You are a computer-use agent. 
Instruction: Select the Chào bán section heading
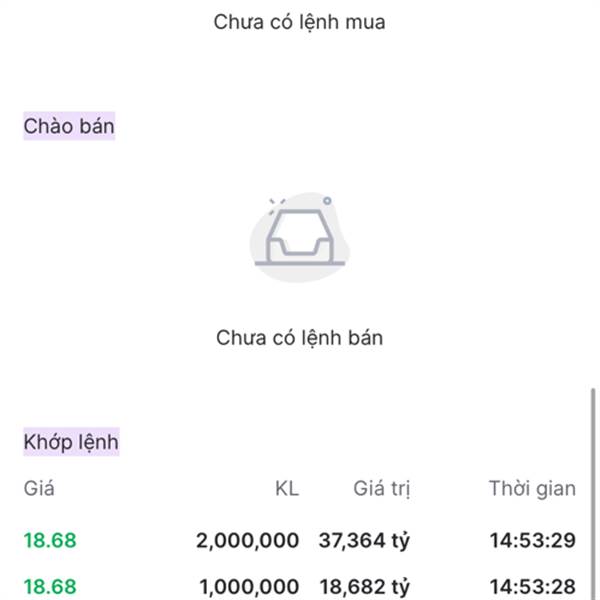(69, 126)
